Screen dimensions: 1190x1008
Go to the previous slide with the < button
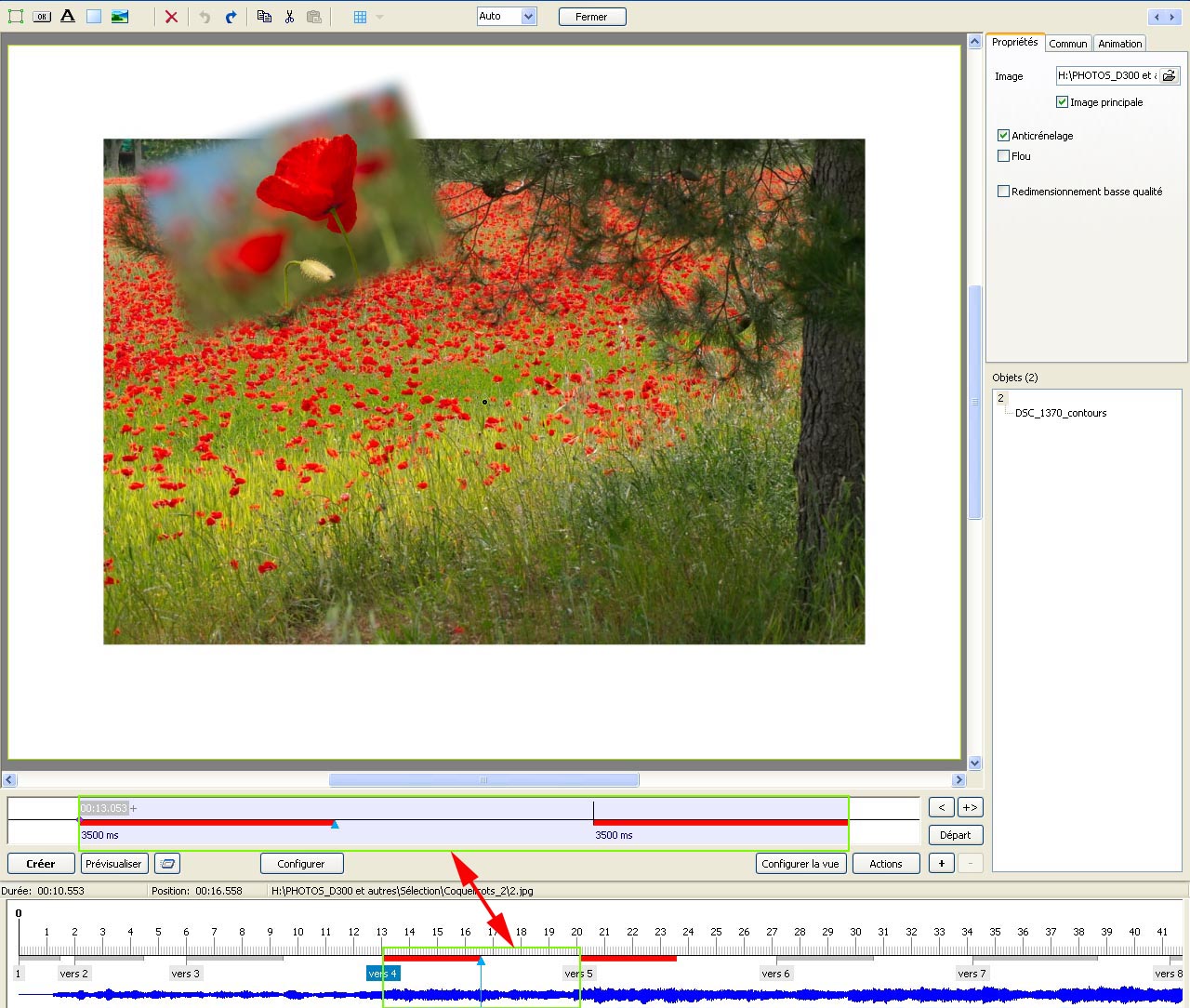(942, 807)
